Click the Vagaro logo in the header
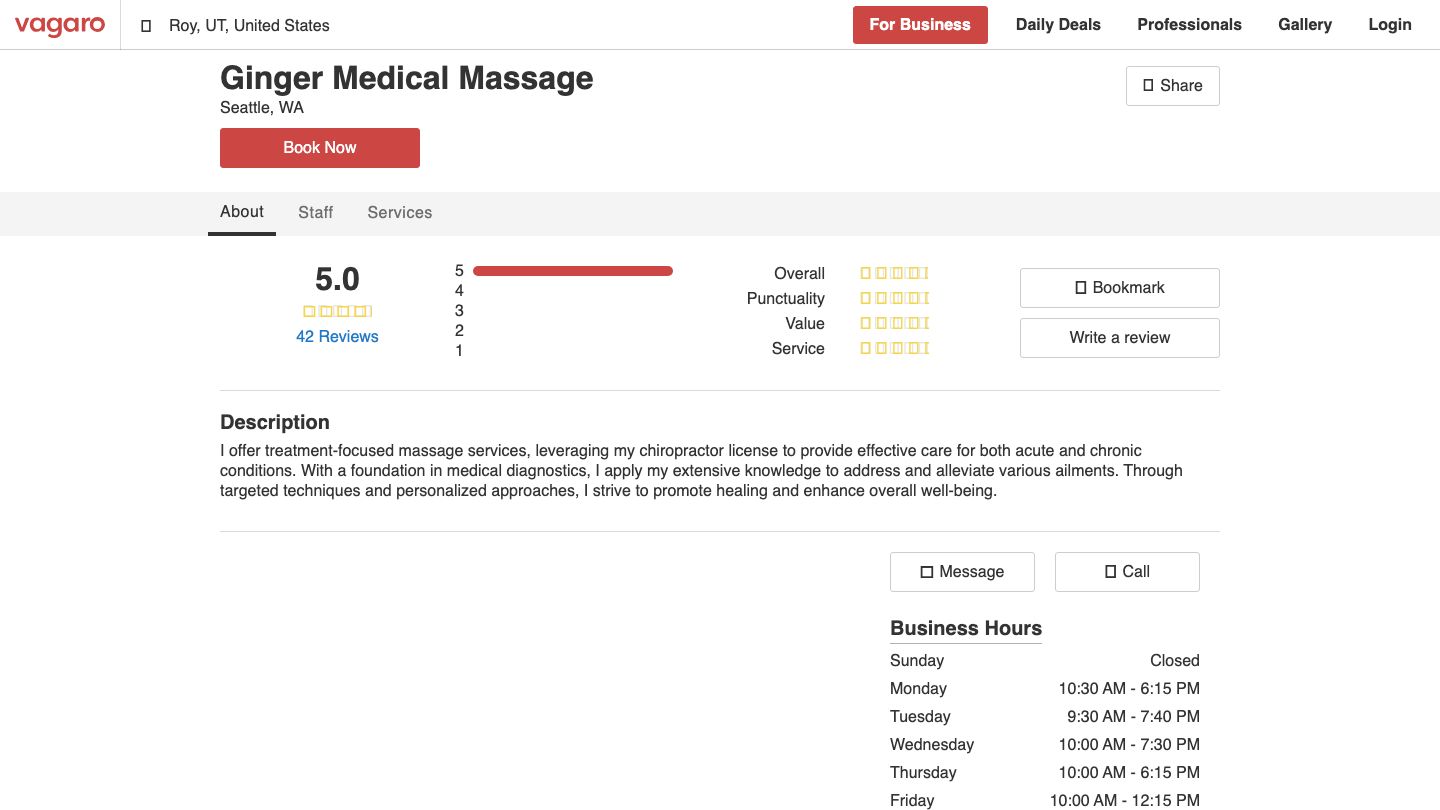 [60, 25]
